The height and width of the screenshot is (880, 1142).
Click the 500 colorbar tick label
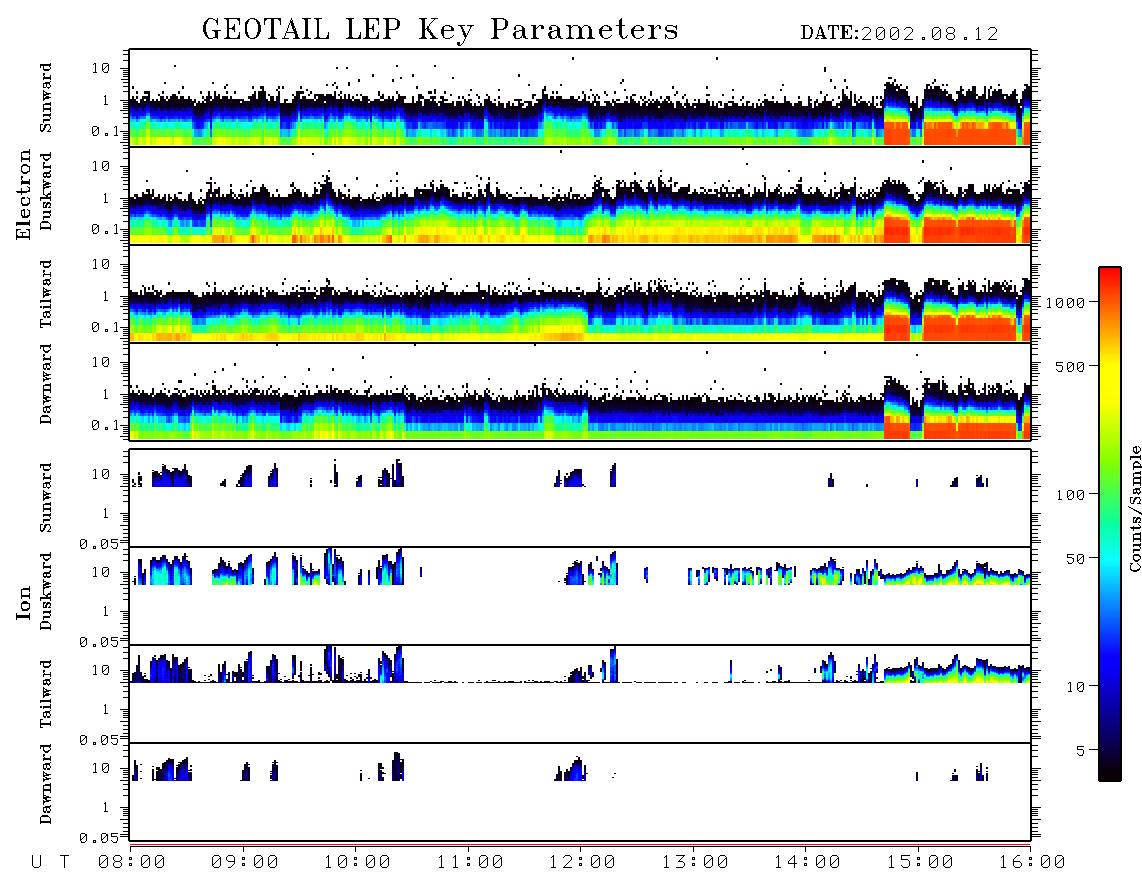click(x=1071, y=366)
